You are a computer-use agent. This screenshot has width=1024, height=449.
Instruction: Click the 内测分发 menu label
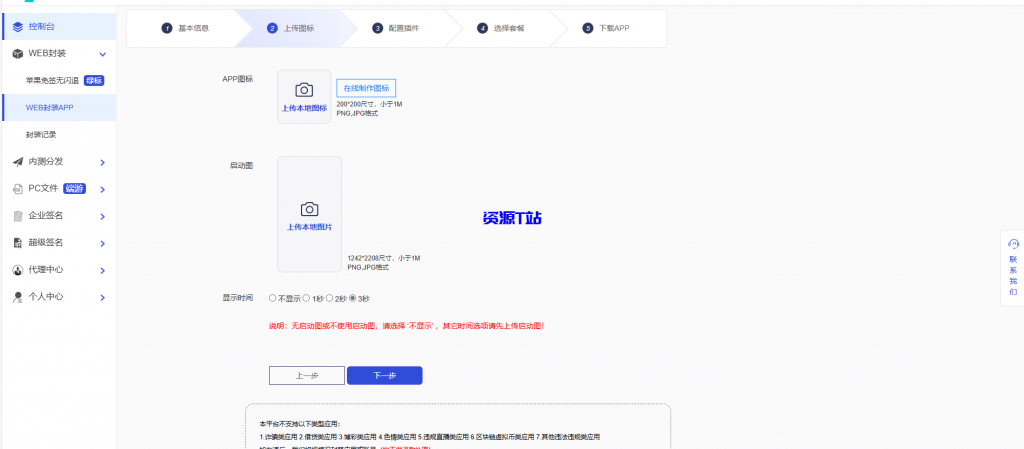(x=46, y=161)
